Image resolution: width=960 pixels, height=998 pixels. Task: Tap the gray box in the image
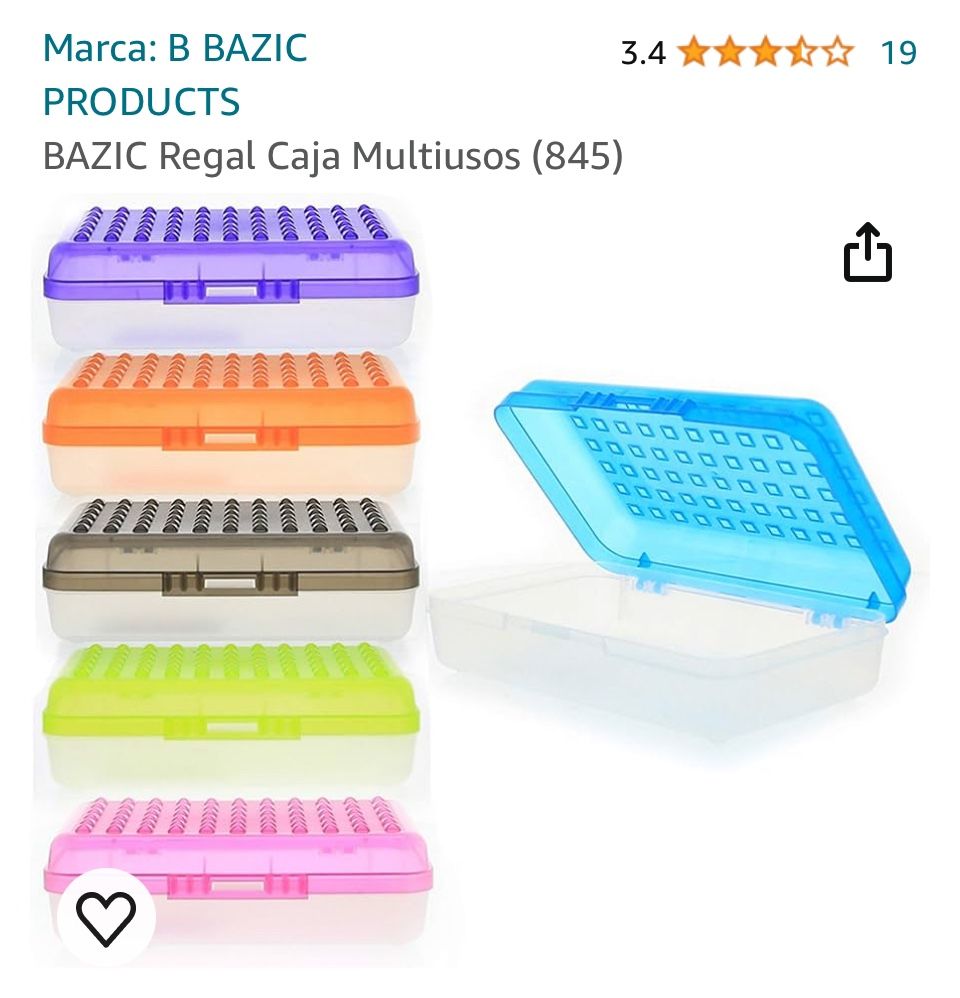[x=231, y=568]
